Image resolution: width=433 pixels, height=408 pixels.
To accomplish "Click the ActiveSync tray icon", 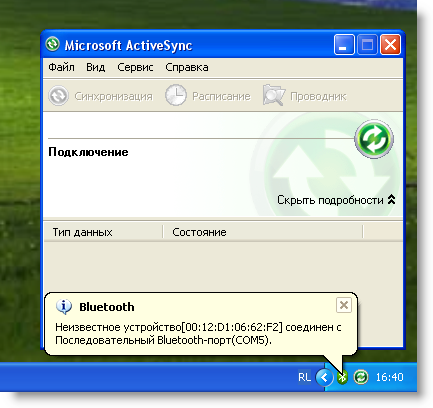I will pyautogui.click(x=361, y=377).
